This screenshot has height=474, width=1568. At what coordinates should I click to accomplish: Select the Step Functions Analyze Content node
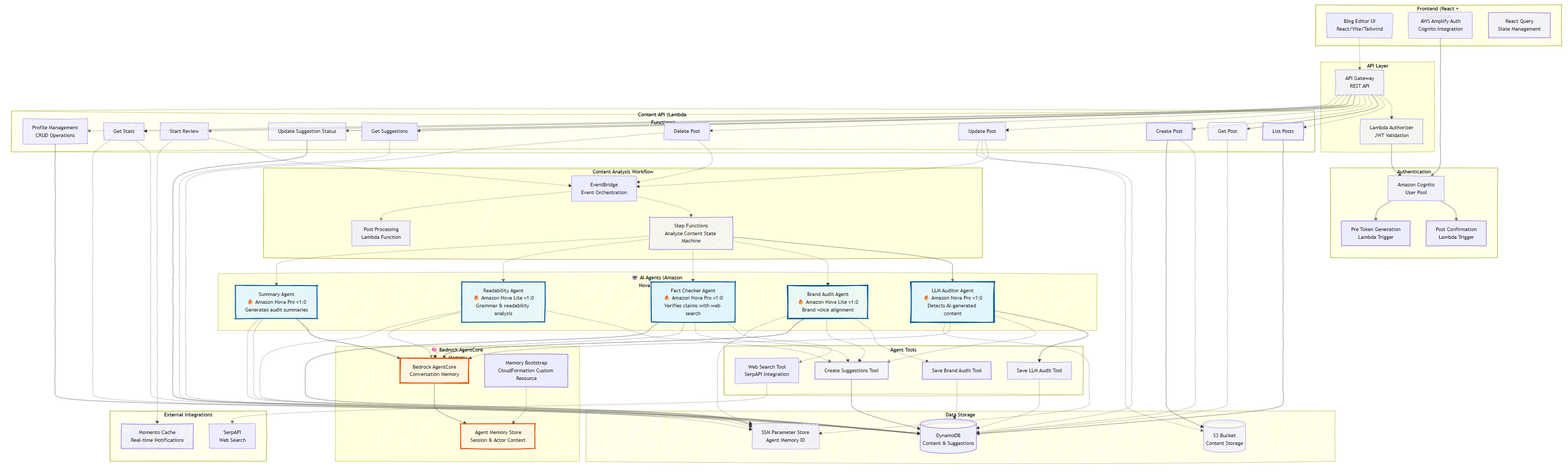click(x=690, y=233)
